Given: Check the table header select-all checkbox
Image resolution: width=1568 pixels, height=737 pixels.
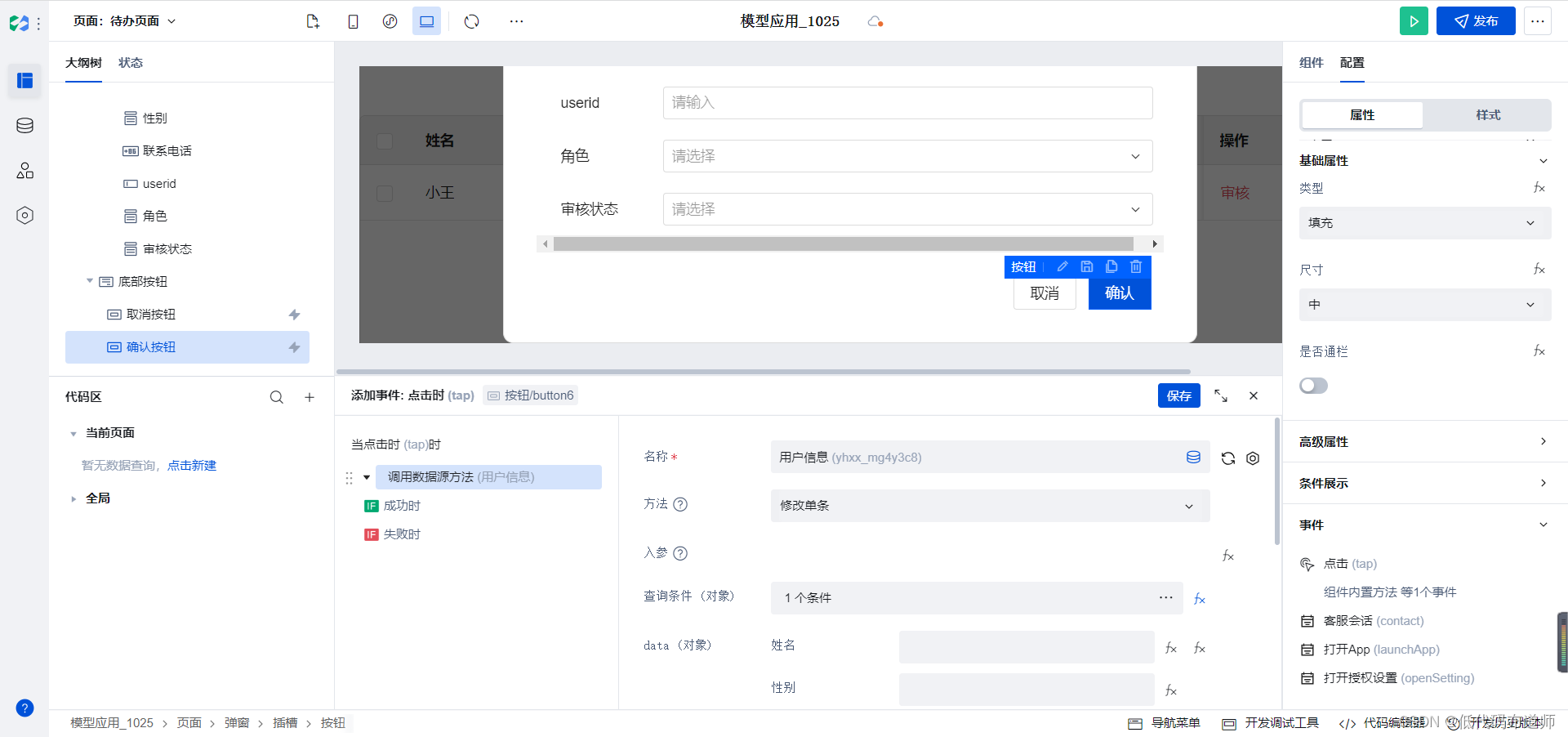Looking at the screenshot, I should (x=385, y=141).
